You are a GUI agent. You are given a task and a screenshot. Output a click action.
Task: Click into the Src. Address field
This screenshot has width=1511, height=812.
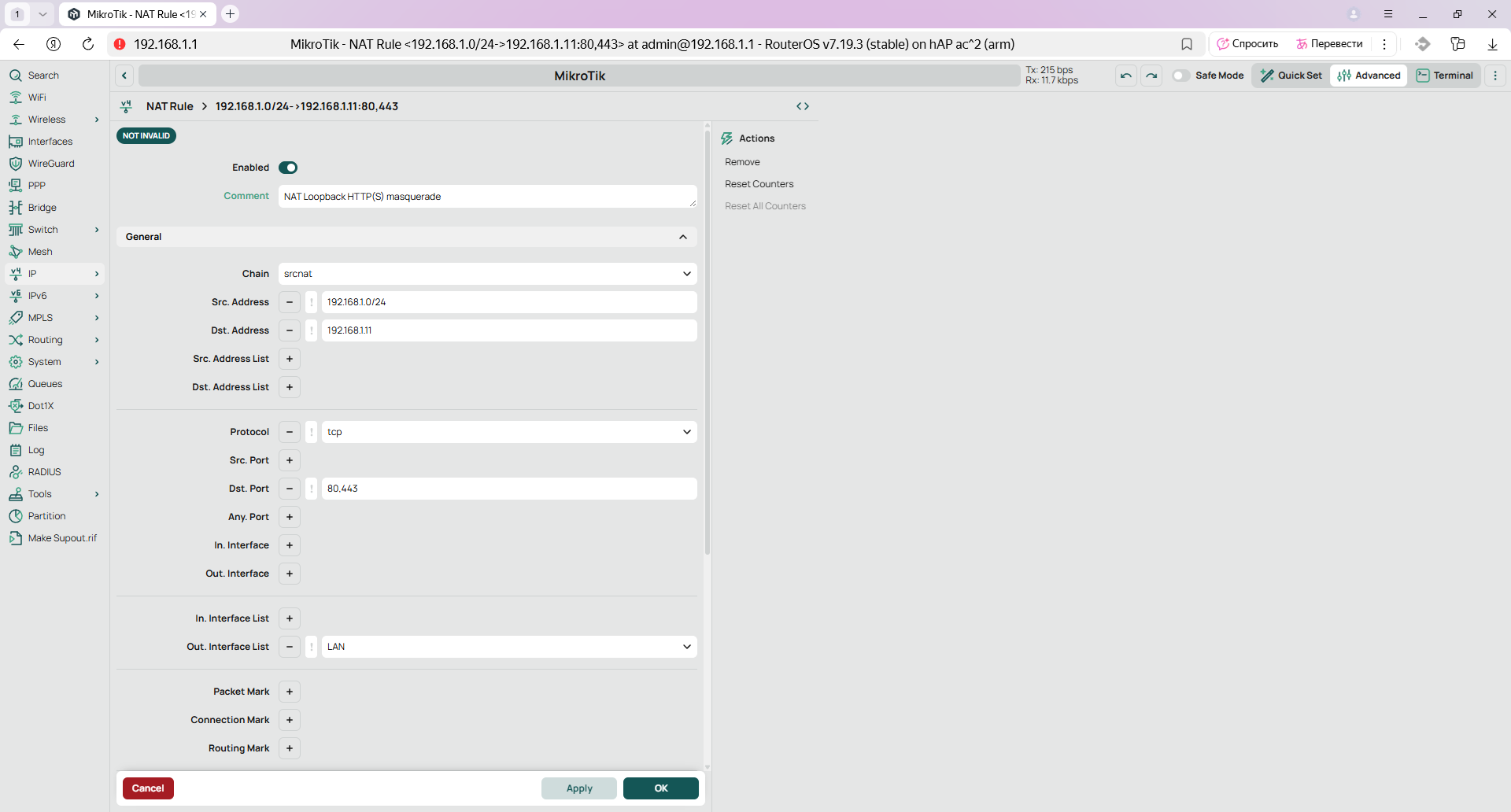[509, 302]
